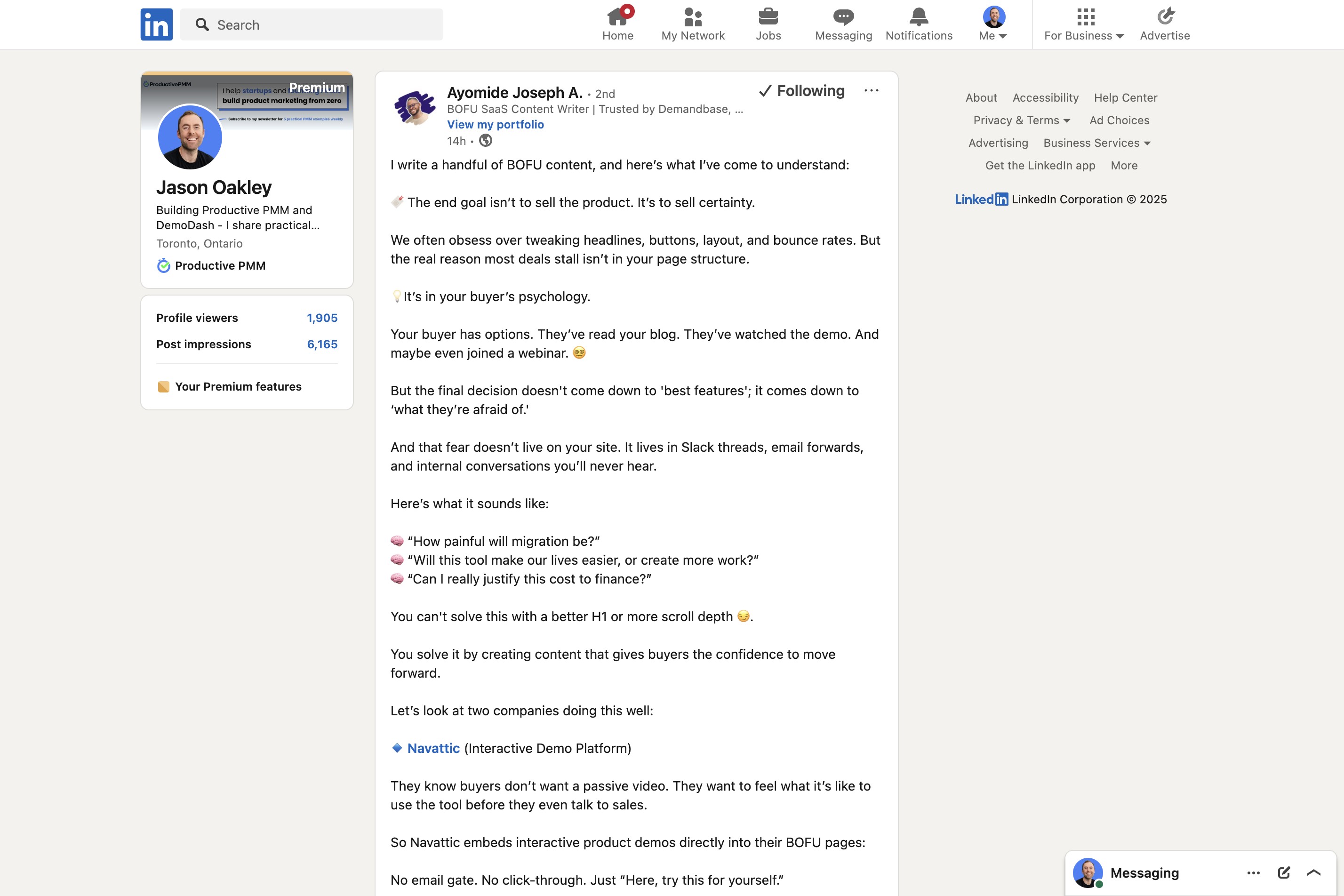Click the Messaging panel title

1144,872
